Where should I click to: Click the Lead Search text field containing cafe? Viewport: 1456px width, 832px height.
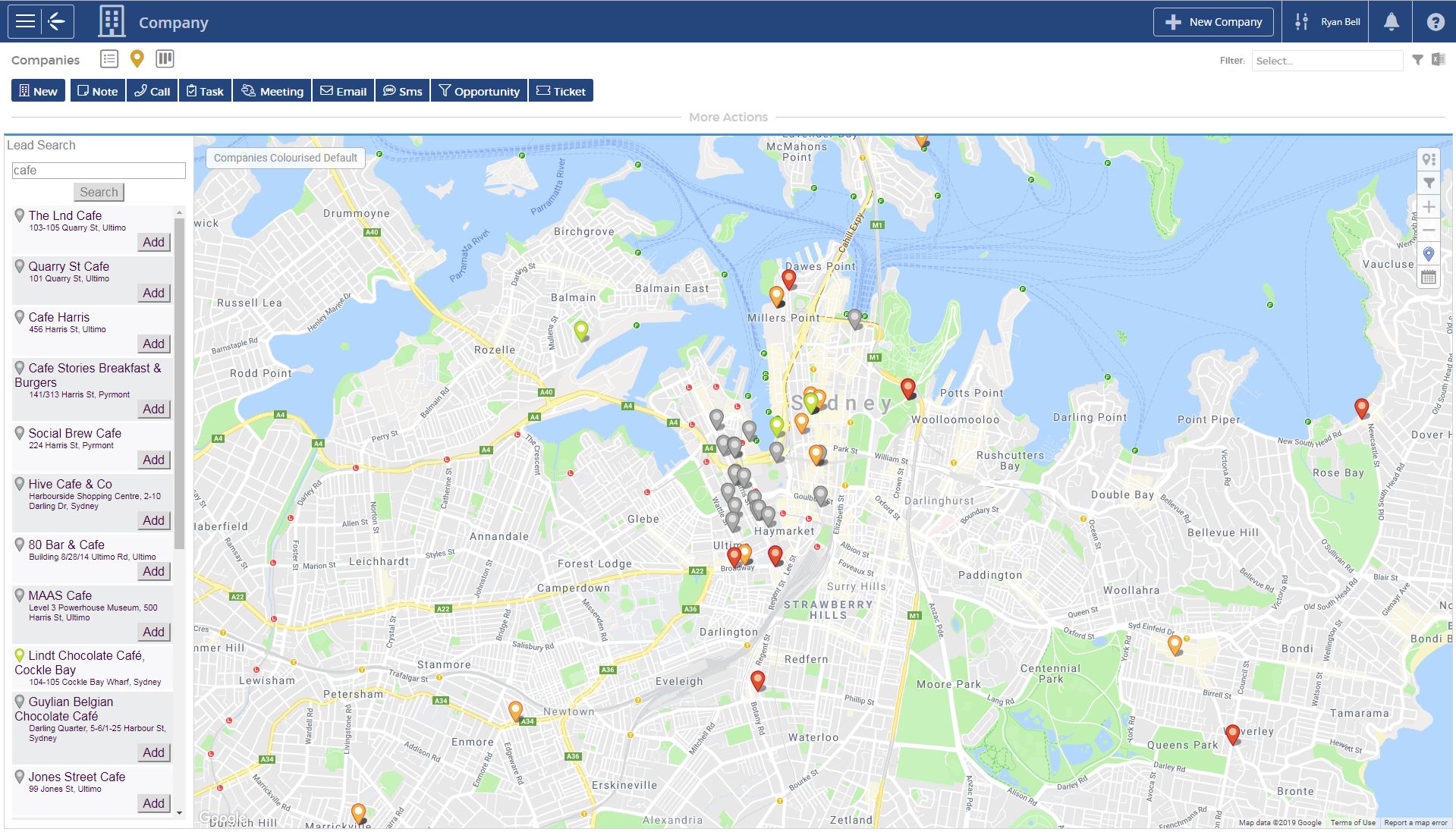99,171
